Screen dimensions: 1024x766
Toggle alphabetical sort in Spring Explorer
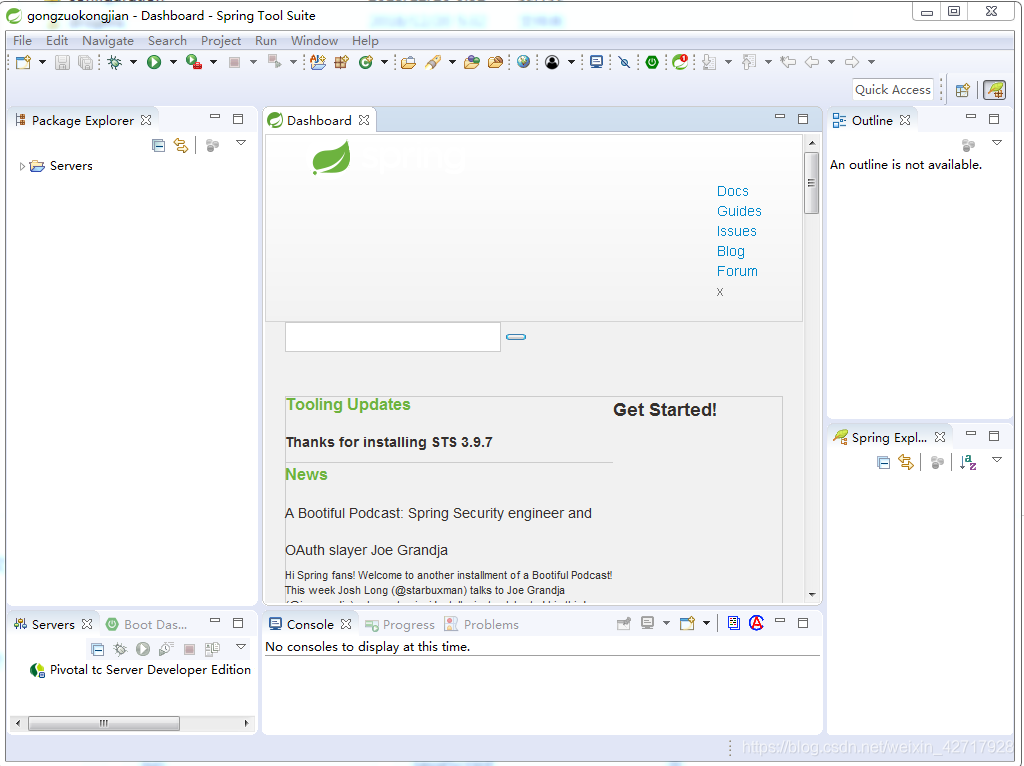(968, 462)
